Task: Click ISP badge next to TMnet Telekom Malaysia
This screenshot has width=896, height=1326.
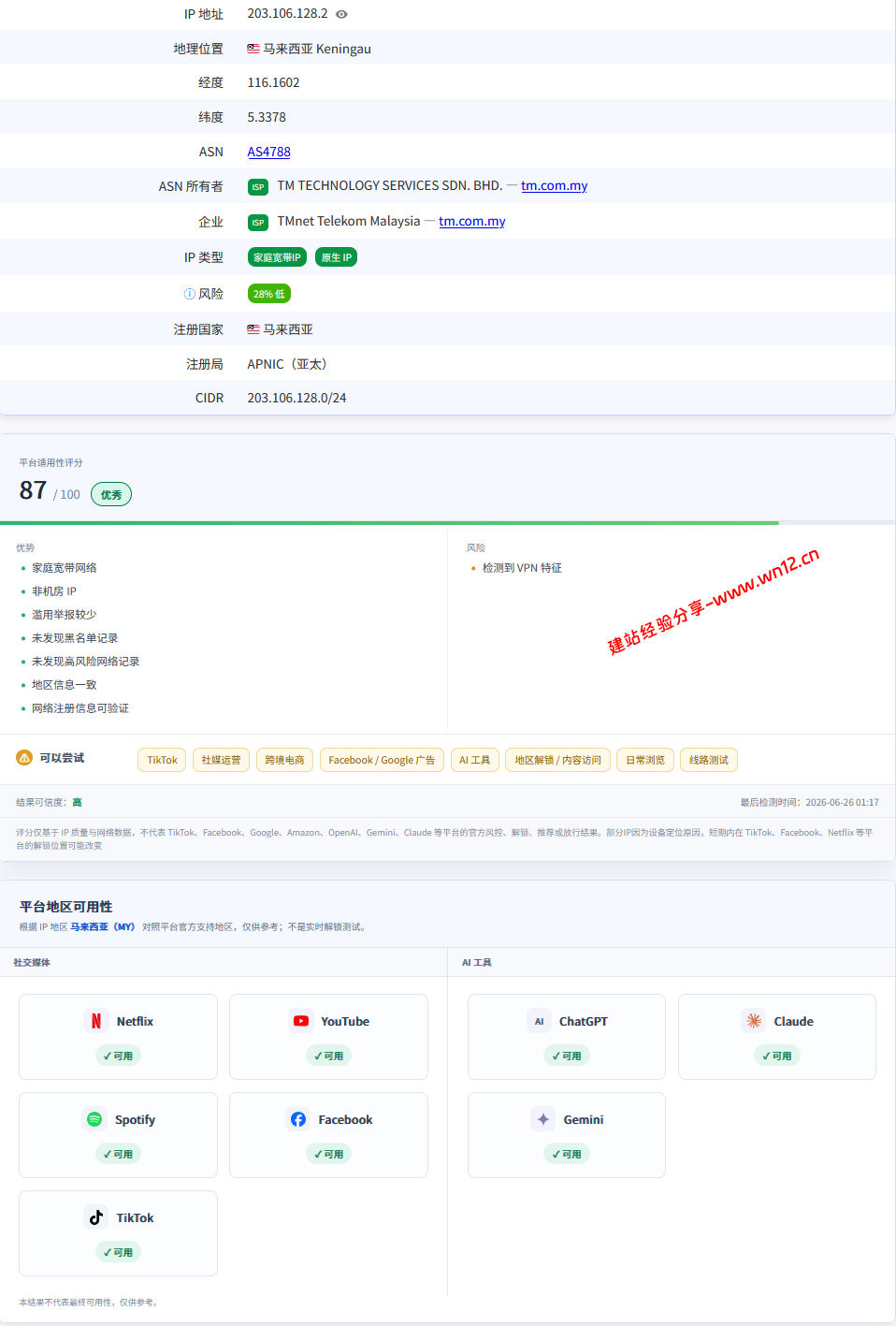Action: click(258, 223)
